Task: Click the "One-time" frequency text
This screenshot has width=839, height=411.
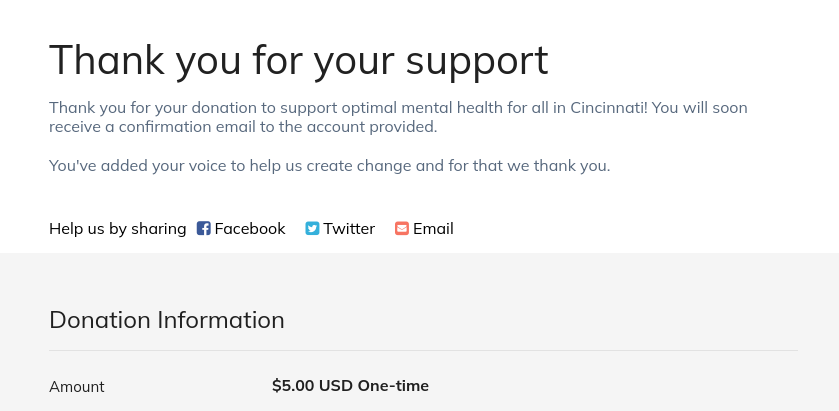Action: tap(393, 385)
